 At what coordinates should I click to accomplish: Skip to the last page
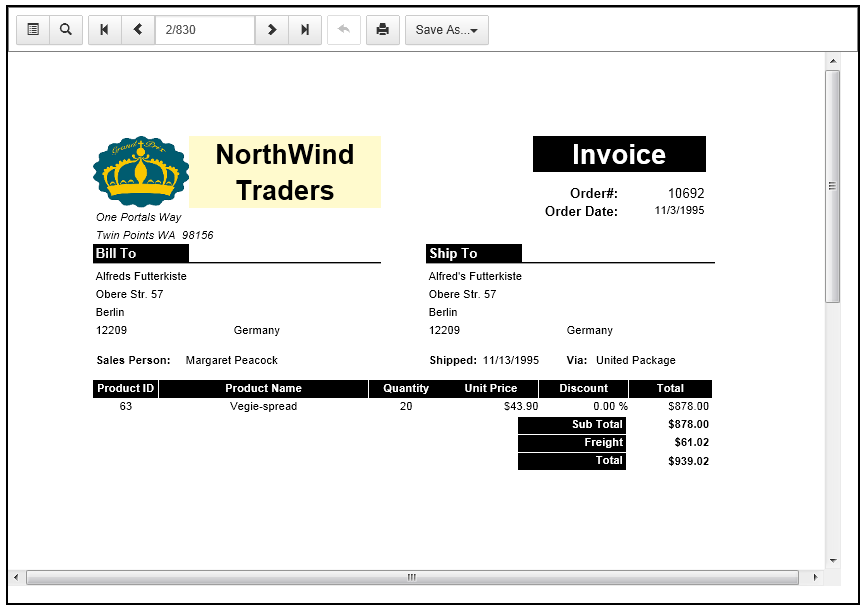(305, 30)
